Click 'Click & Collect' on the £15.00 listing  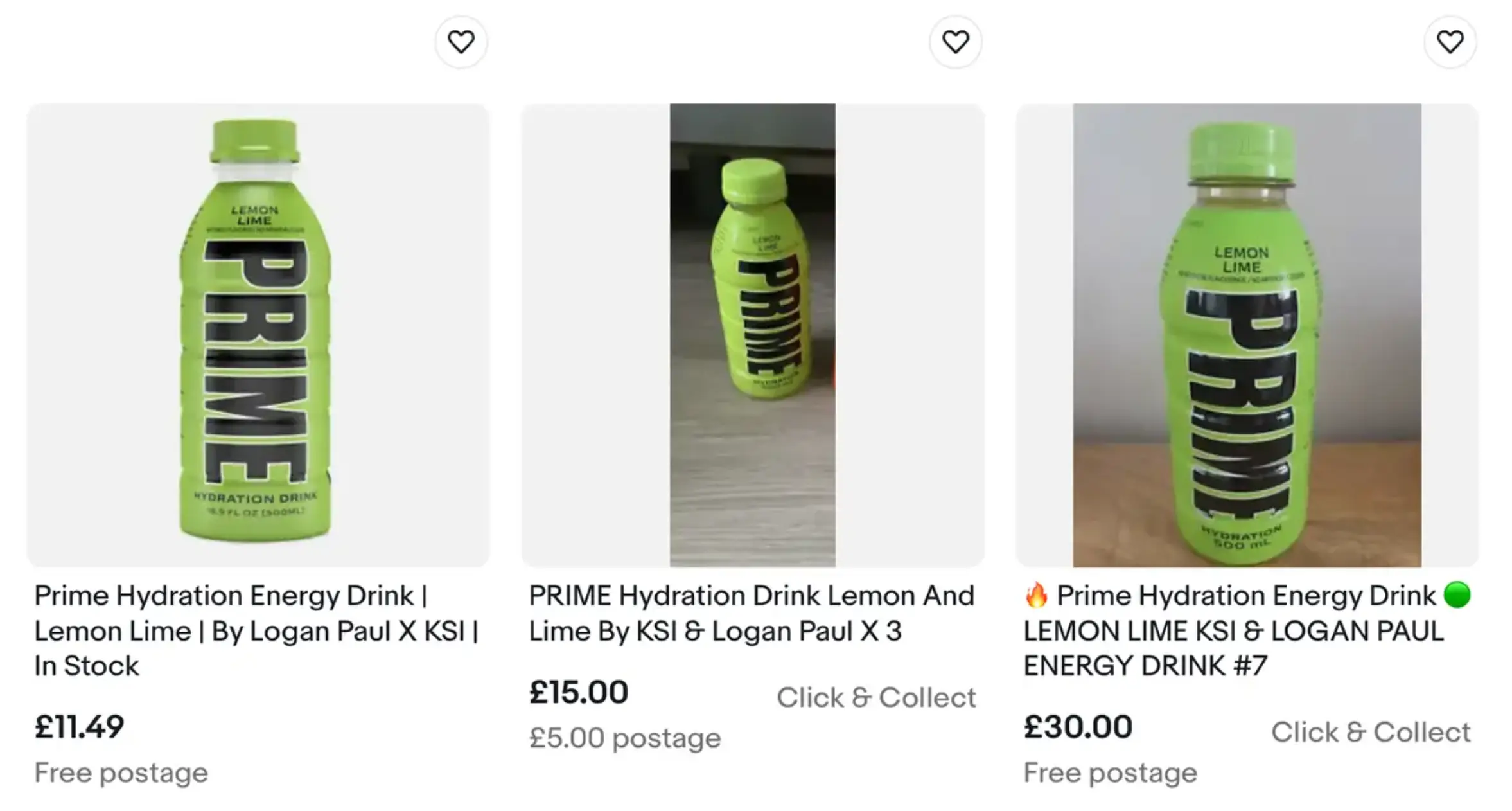[x=877, y=697]
